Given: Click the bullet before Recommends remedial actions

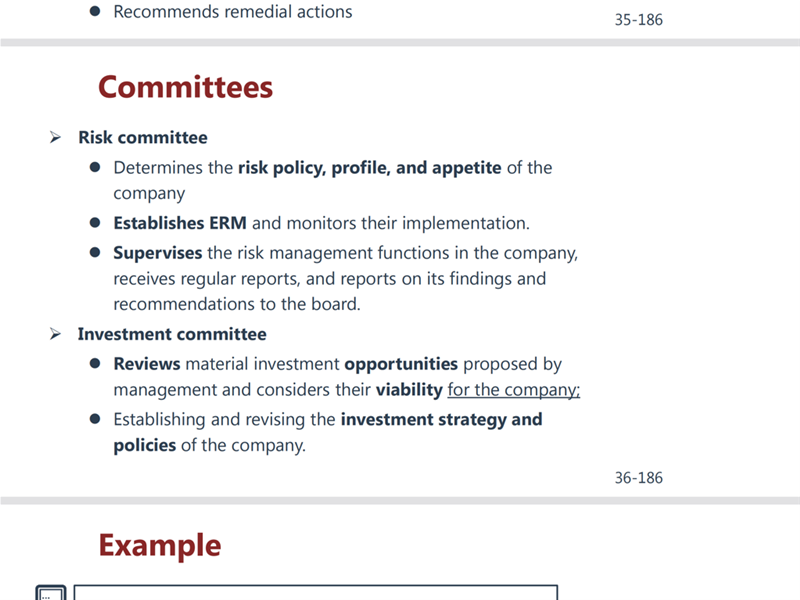Looking at the screenshot, I should 94,11.
